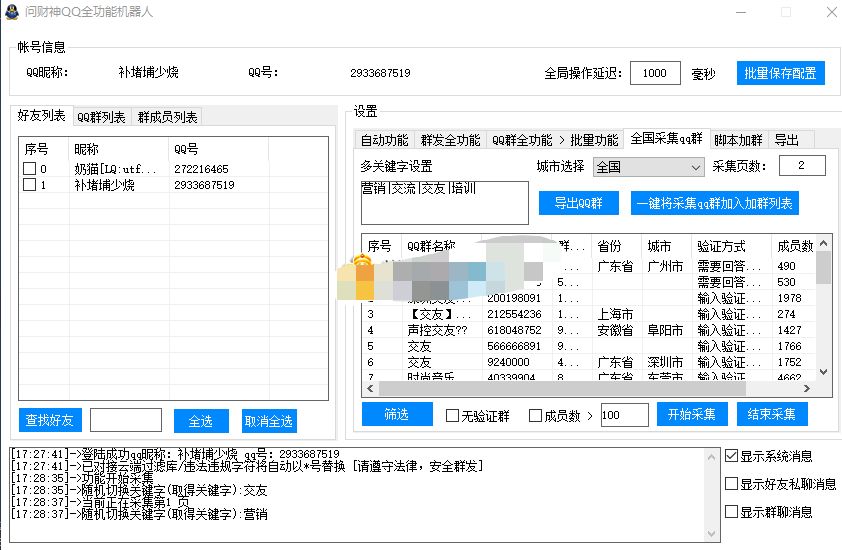Click into the 多关键字设置 text box
The width and height of the screenshot is (842, 550).
pyautogui.click(x=445, y=203)
